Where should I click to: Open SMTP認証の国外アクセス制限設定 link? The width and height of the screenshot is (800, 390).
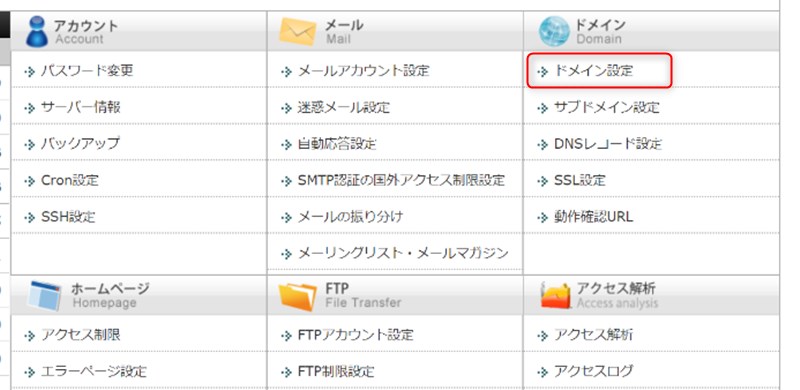(402, 180)
